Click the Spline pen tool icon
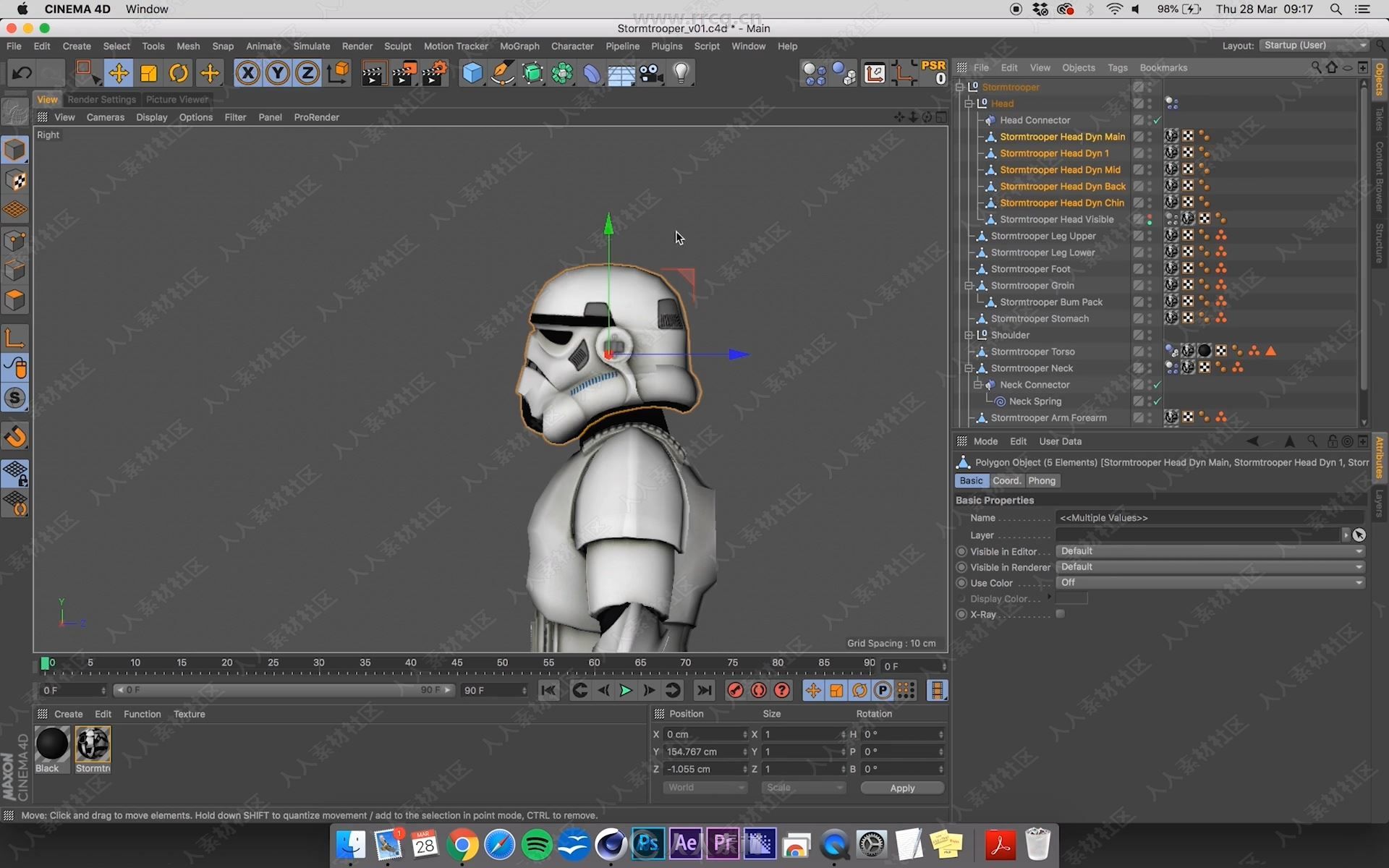 [502, 73]
